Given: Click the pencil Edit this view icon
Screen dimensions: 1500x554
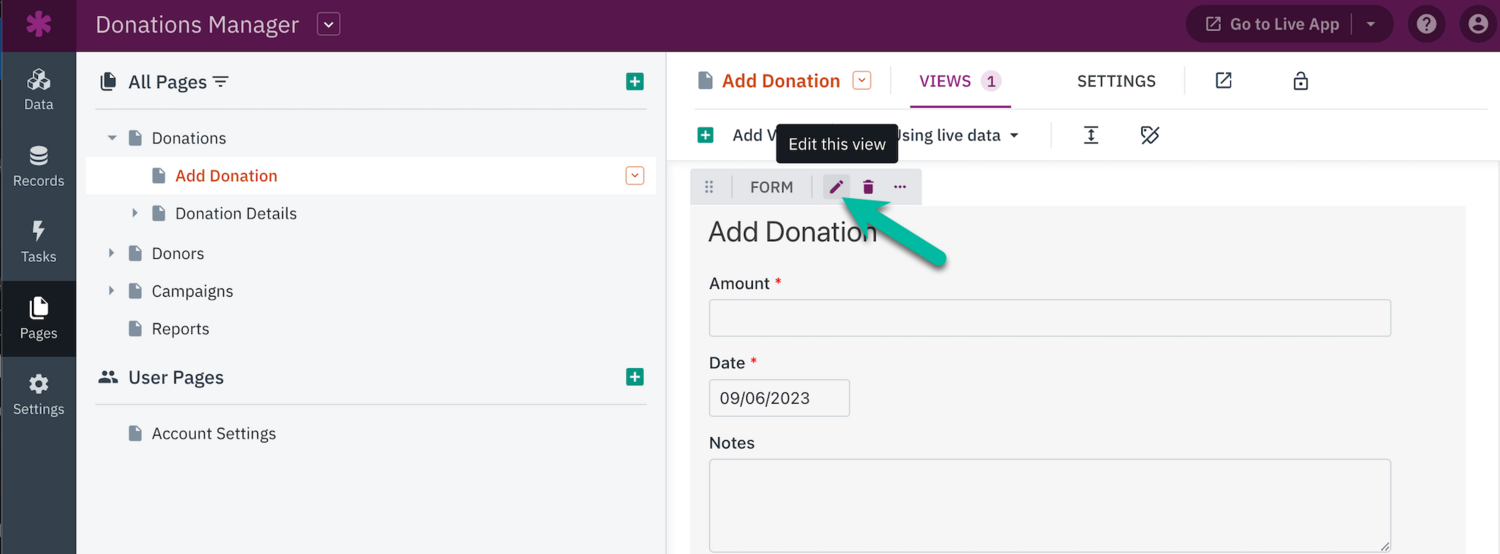Looking at the screenshot, I should coord(836,187).
